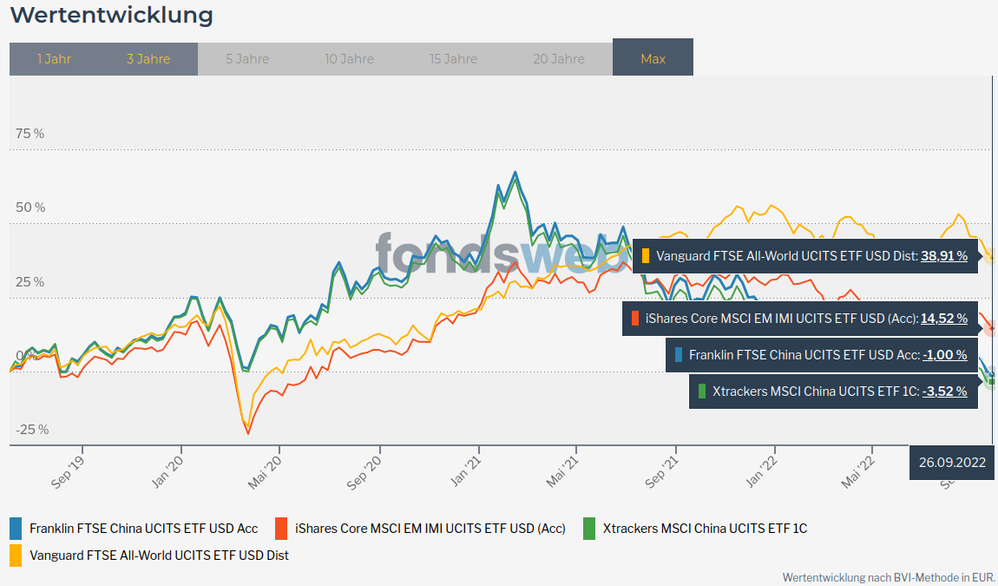The width and height of the screenshot is (998, 586).
Task: Click the orange iShares Core legend swatch
Action: (282, 528)
